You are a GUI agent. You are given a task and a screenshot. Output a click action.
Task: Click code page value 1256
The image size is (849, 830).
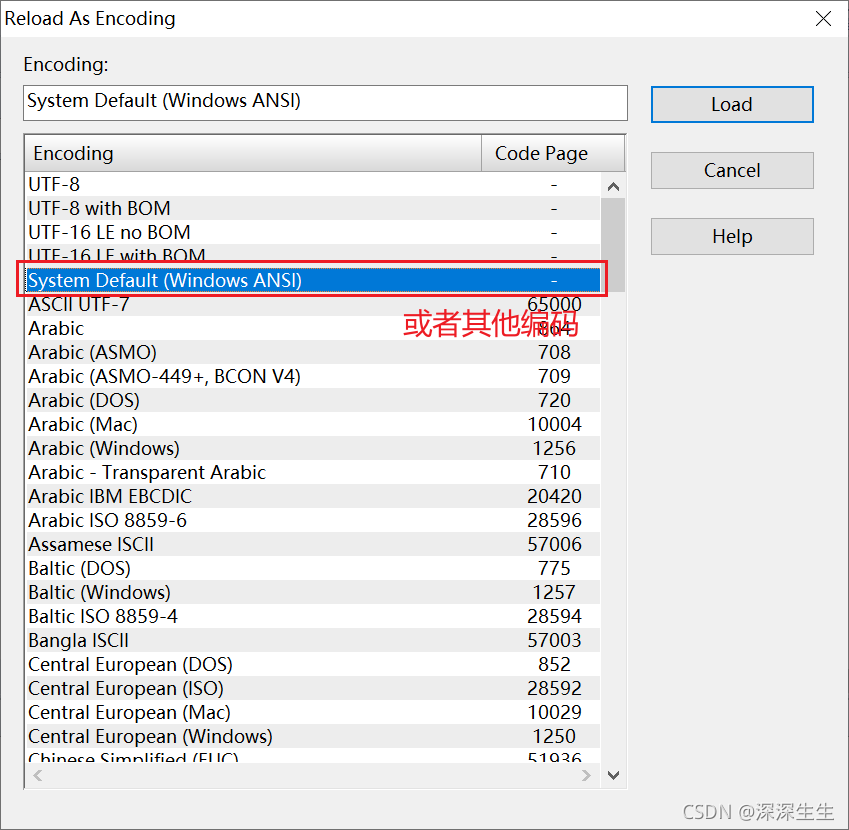pyautogui.click(x=554, y=448)
